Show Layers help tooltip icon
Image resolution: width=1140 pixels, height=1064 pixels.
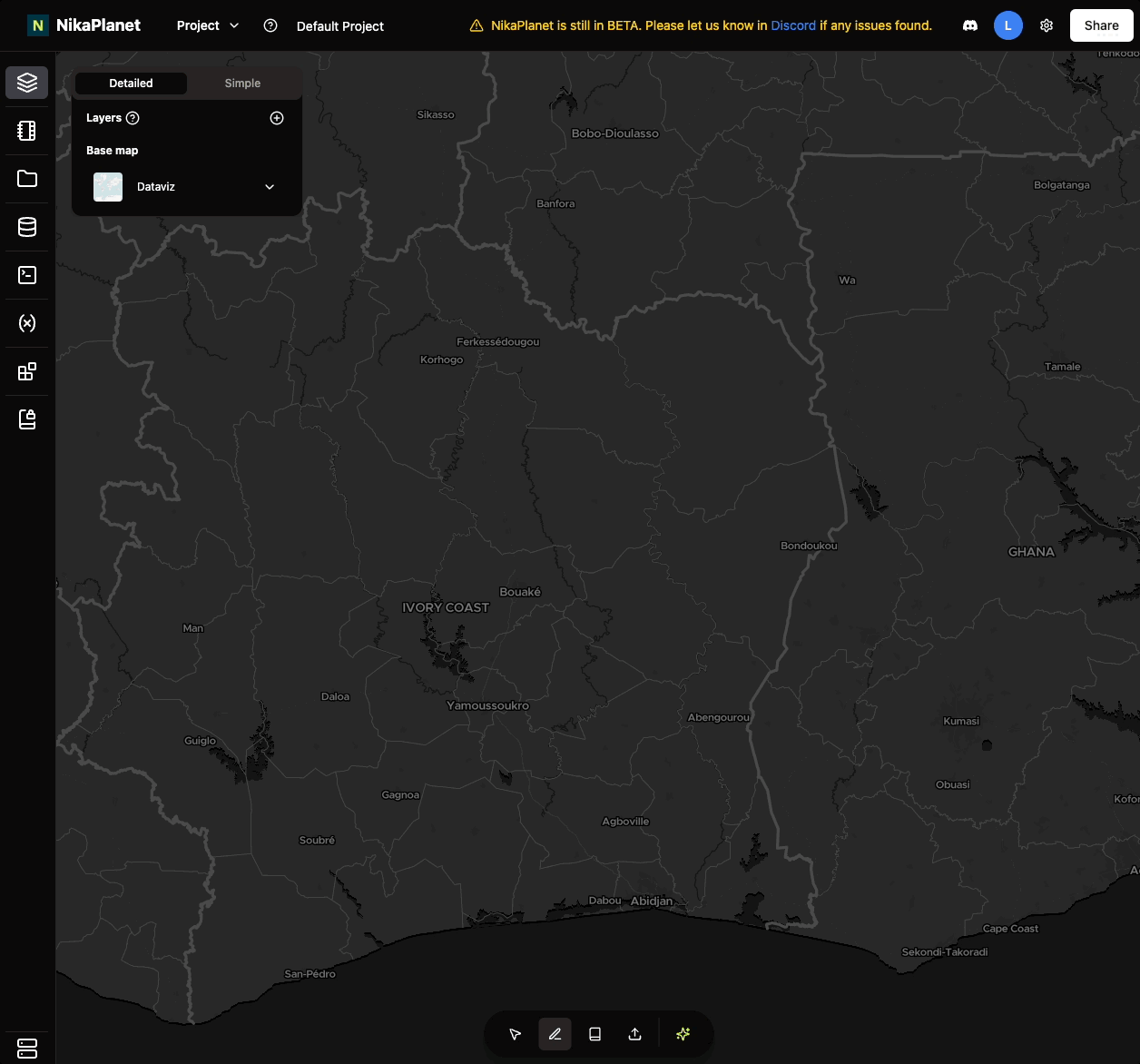point(133,118)
